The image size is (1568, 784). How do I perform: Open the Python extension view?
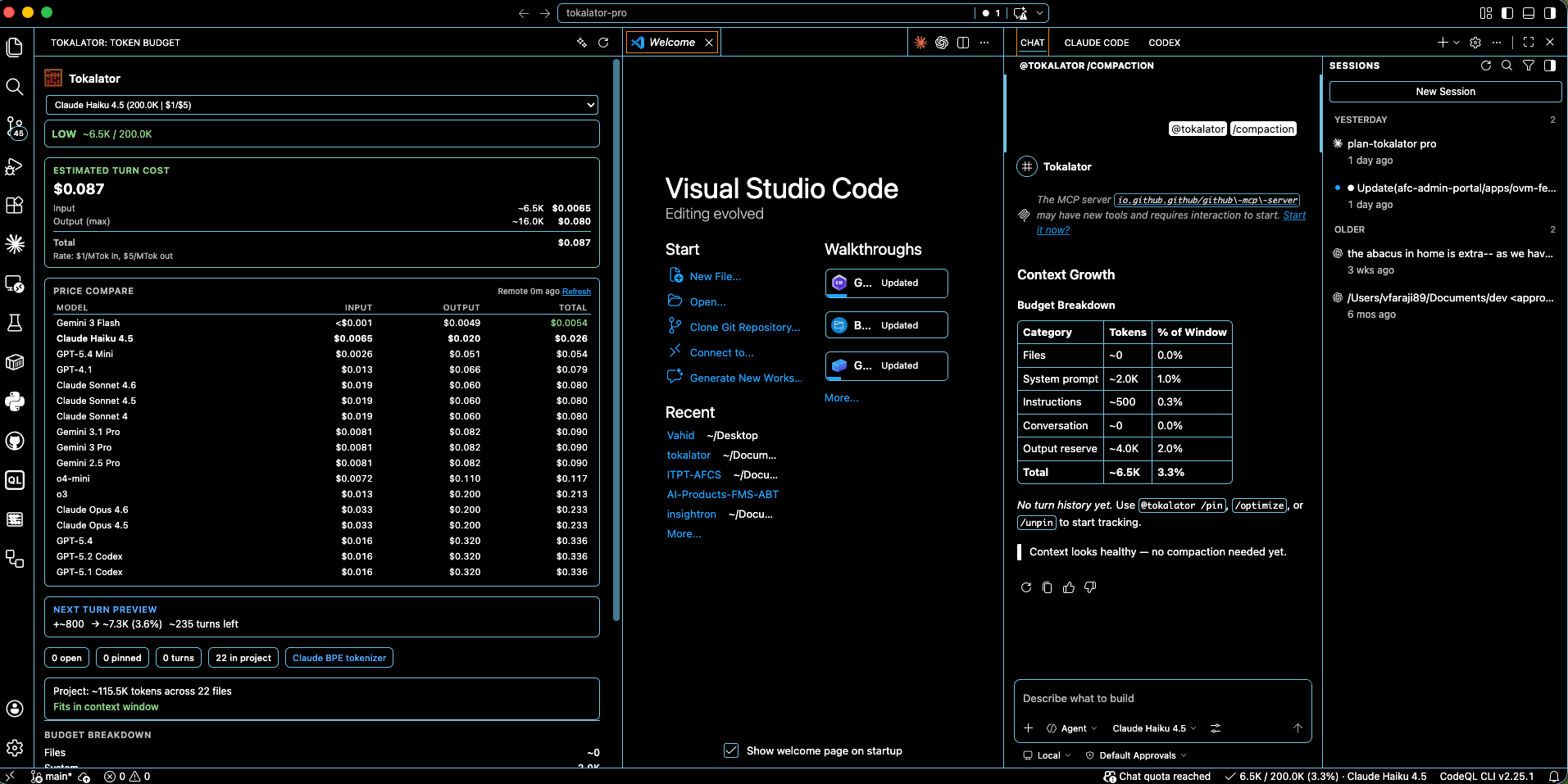click(x=15, y=401)
